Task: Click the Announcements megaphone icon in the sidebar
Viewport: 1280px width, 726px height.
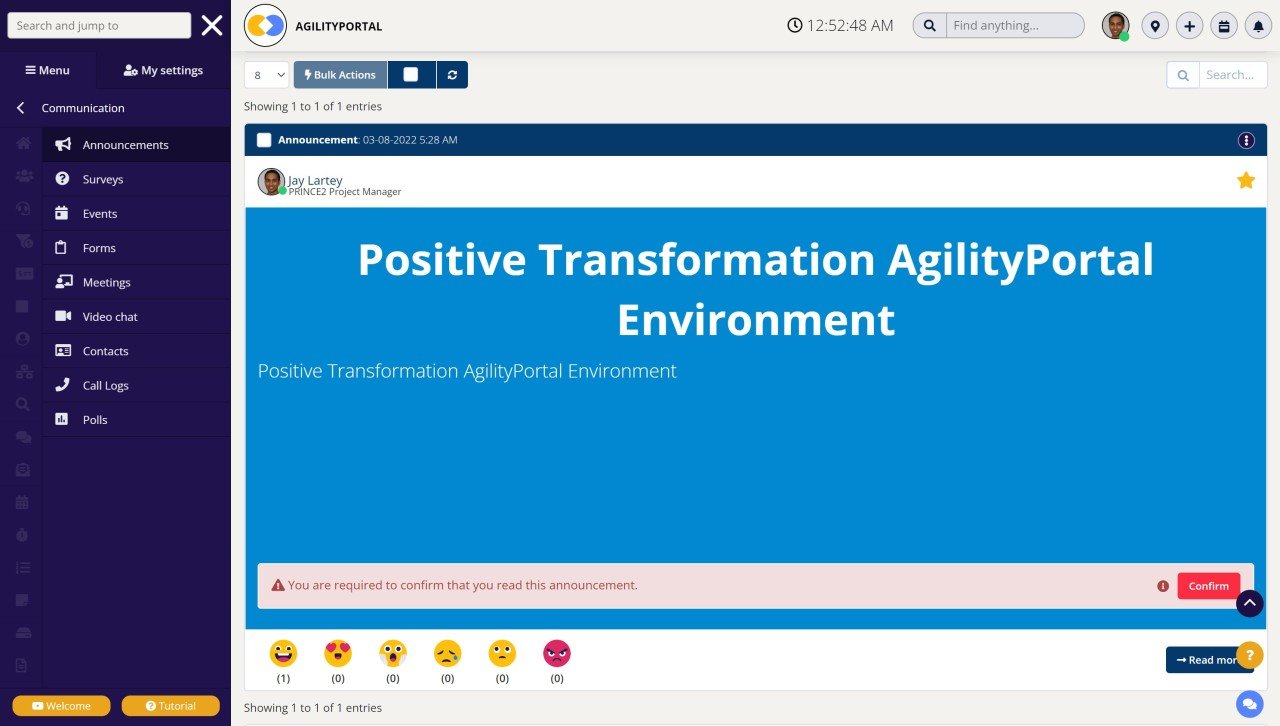Action: [61, 144]
